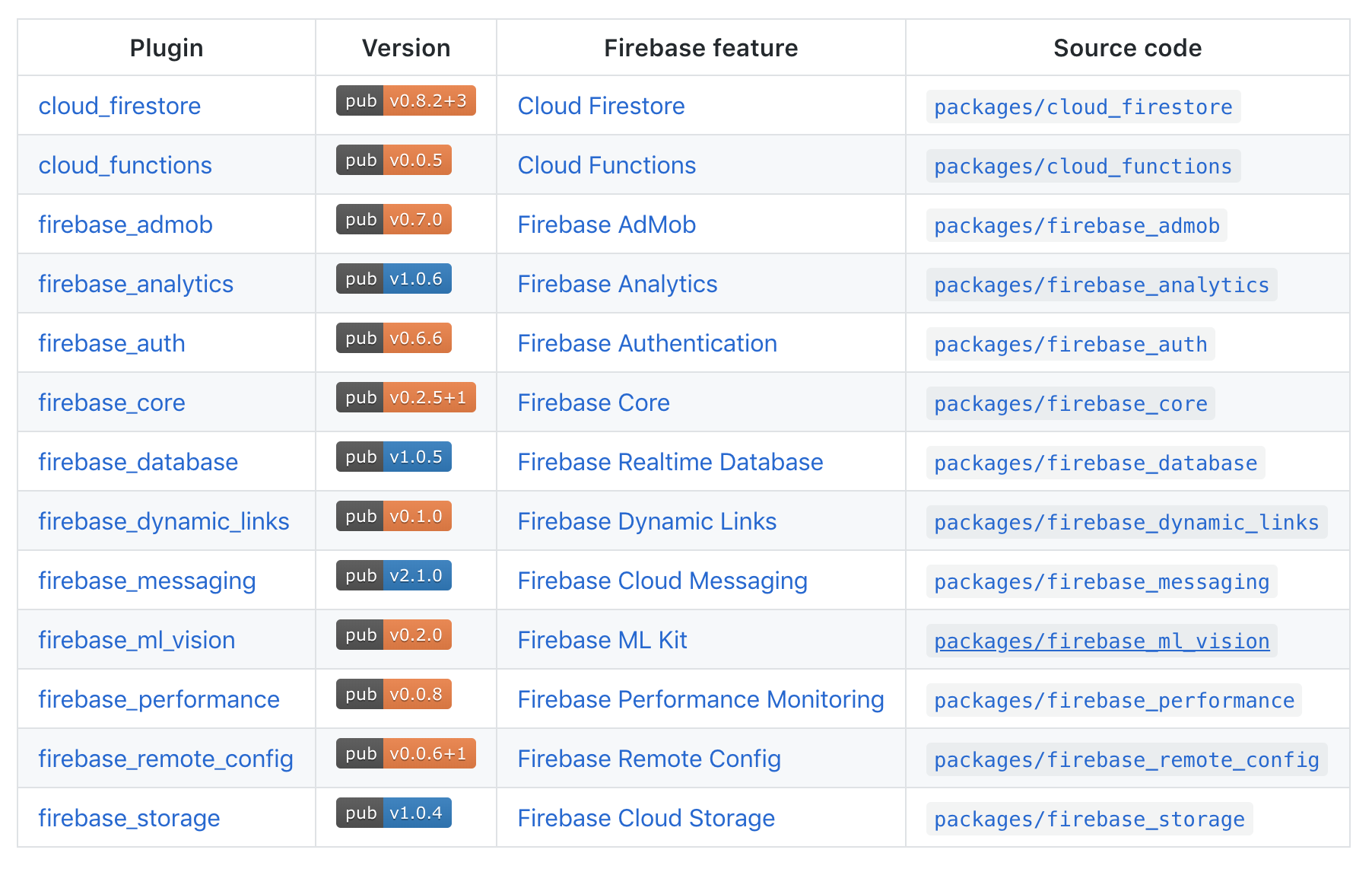Follow the Firebase AdMob feature link

point(607,224)
